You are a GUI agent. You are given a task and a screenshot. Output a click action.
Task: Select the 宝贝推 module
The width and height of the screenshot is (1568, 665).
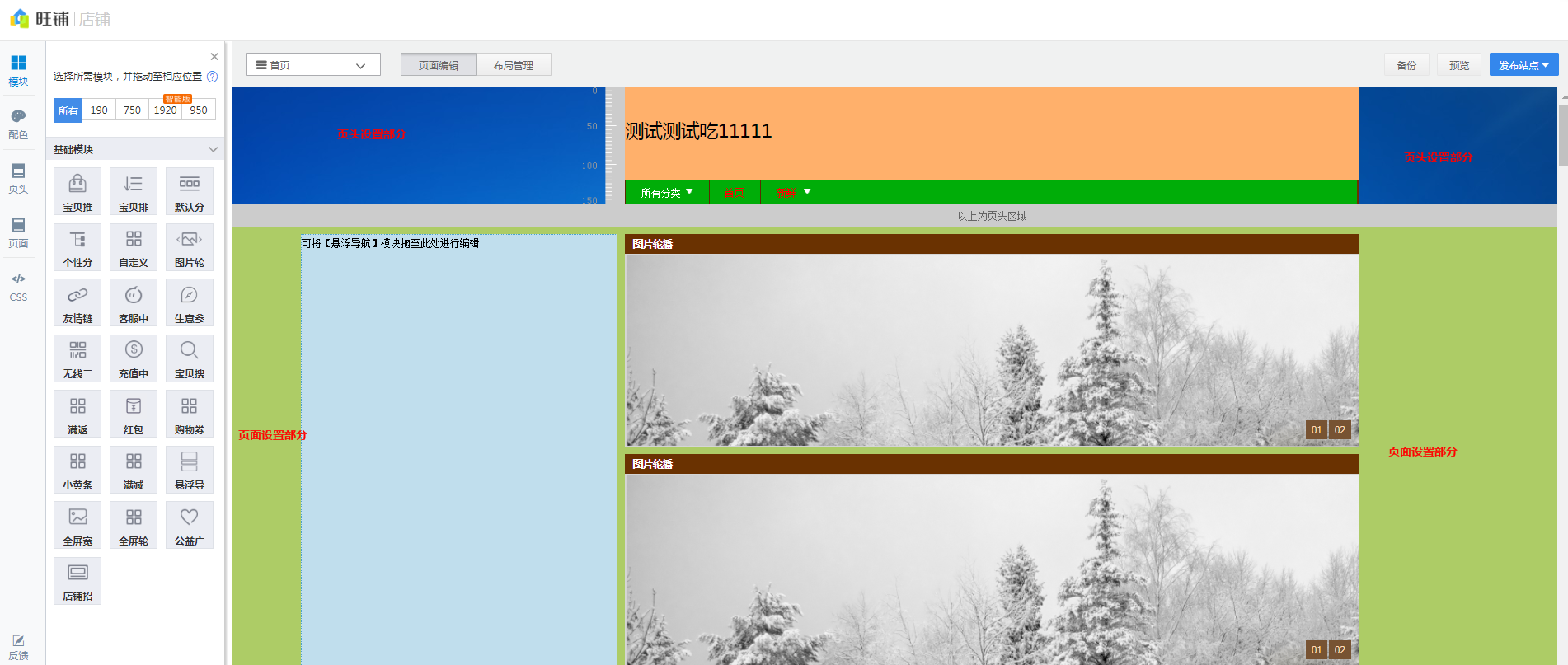coord(77,191)
